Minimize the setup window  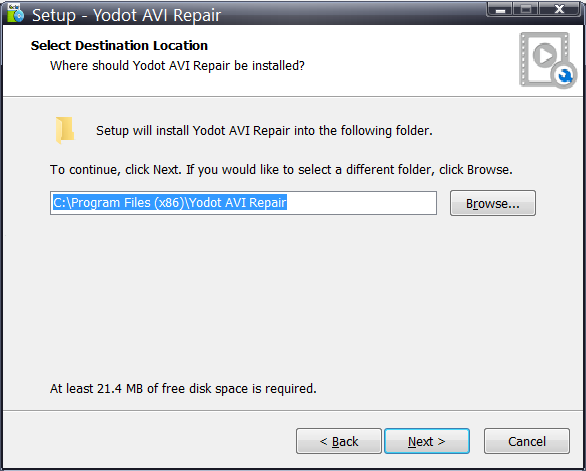coord(500,9)
